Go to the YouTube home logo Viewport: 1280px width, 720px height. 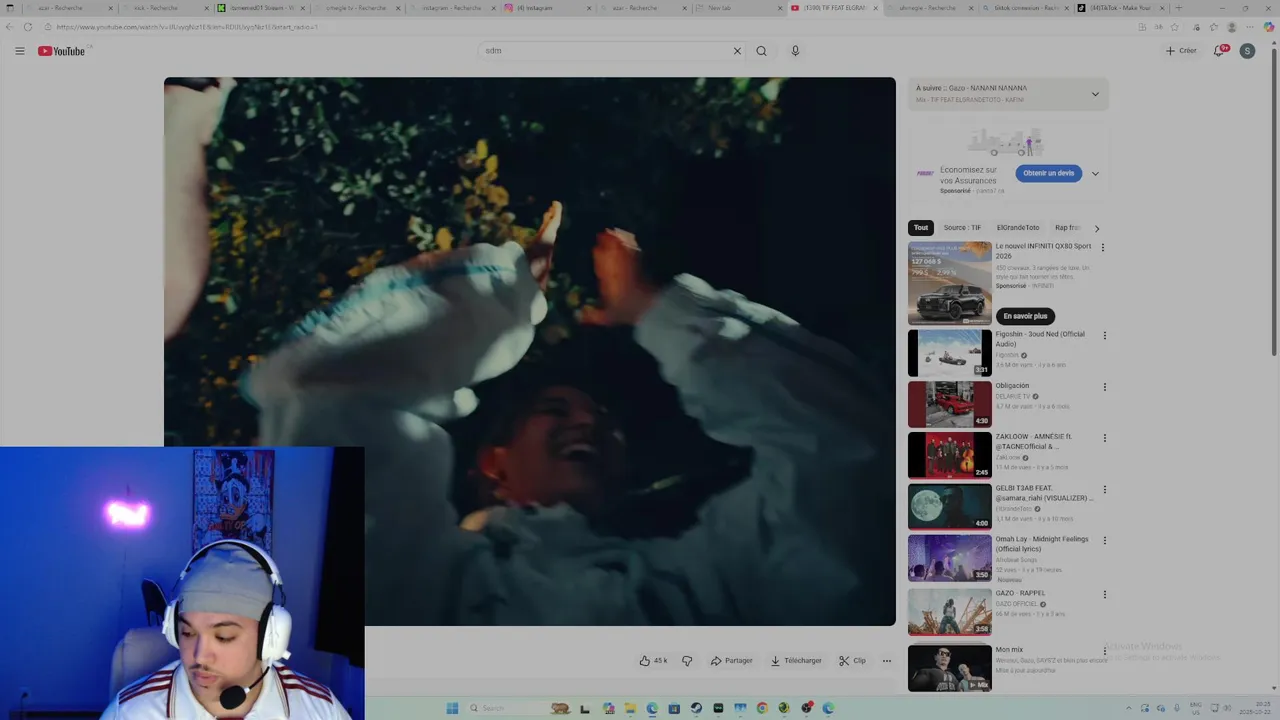[62, 51]
